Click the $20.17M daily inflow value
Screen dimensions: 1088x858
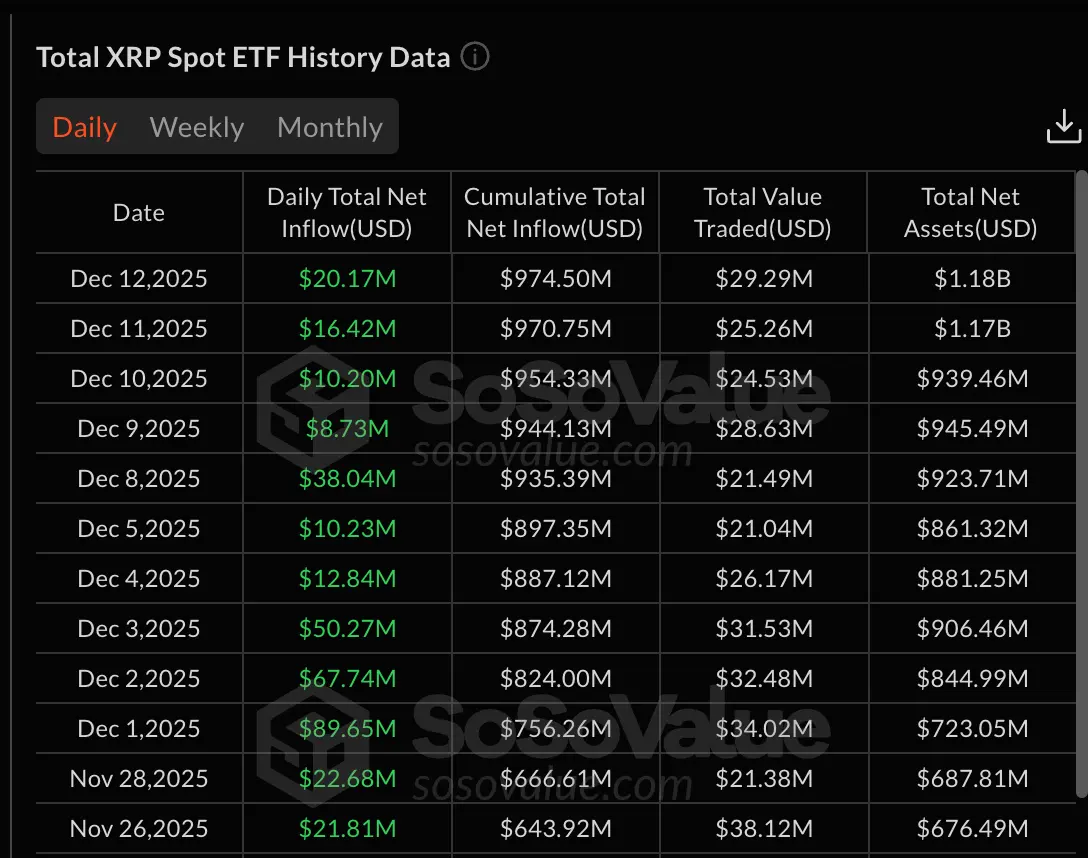[x=347, y=278]
